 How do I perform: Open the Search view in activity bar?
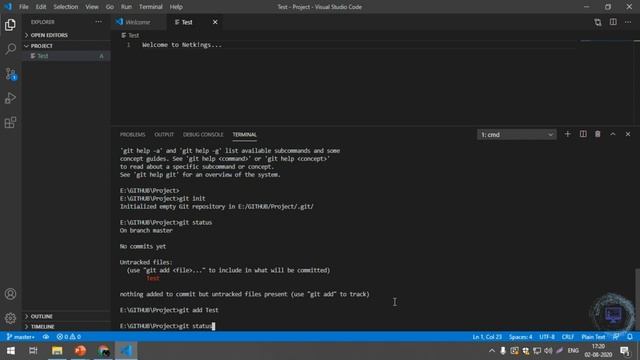coord(10,49)
